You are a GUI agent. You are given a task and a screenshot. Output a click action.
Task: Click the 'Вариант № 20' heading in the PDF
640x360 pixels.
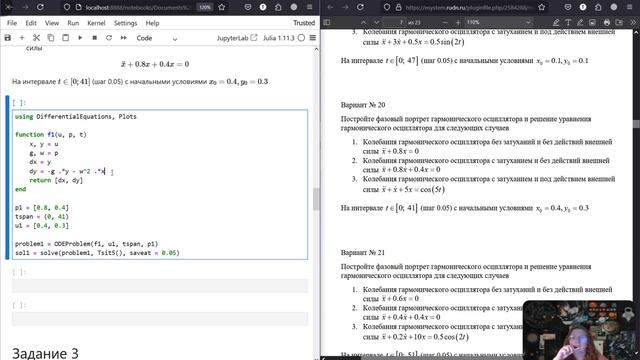coord(363,105)
